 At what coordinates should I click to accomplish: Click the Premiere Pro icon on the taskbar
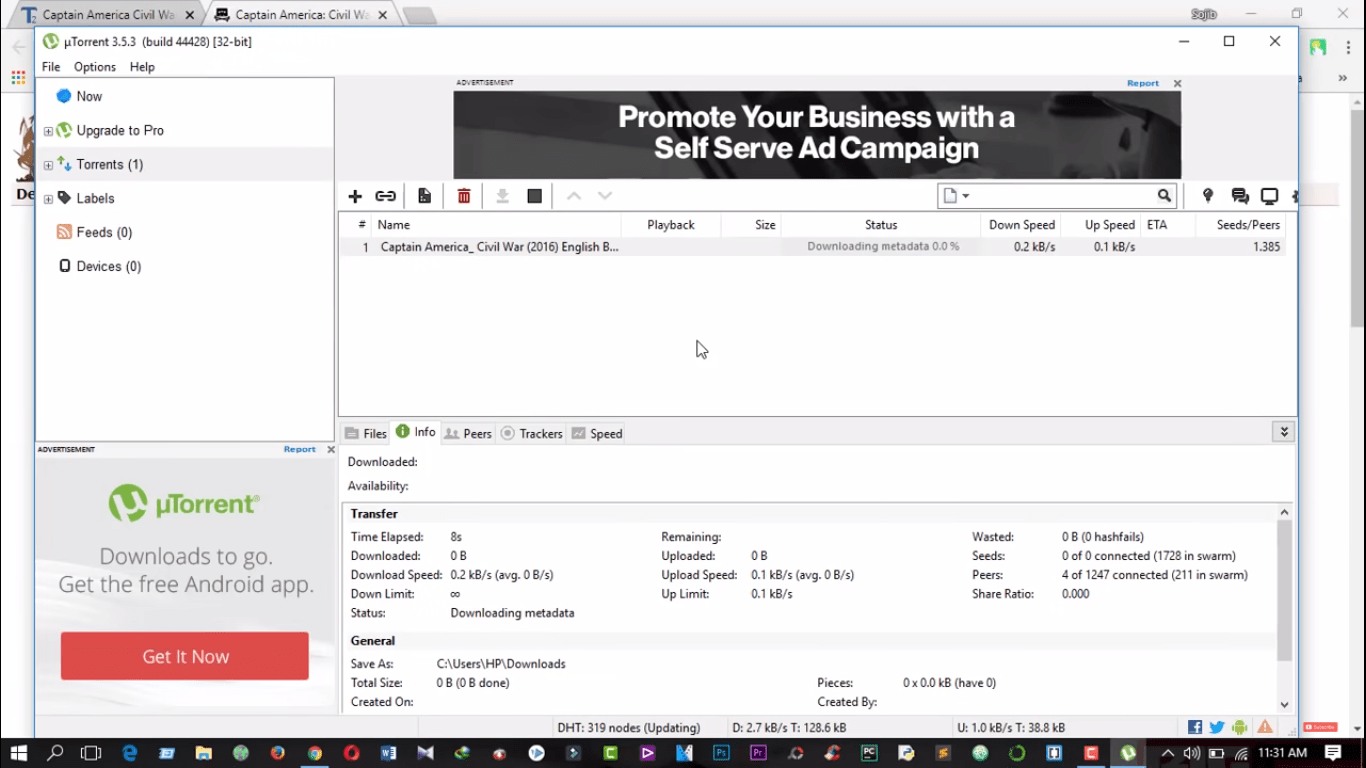coord(758,753)
